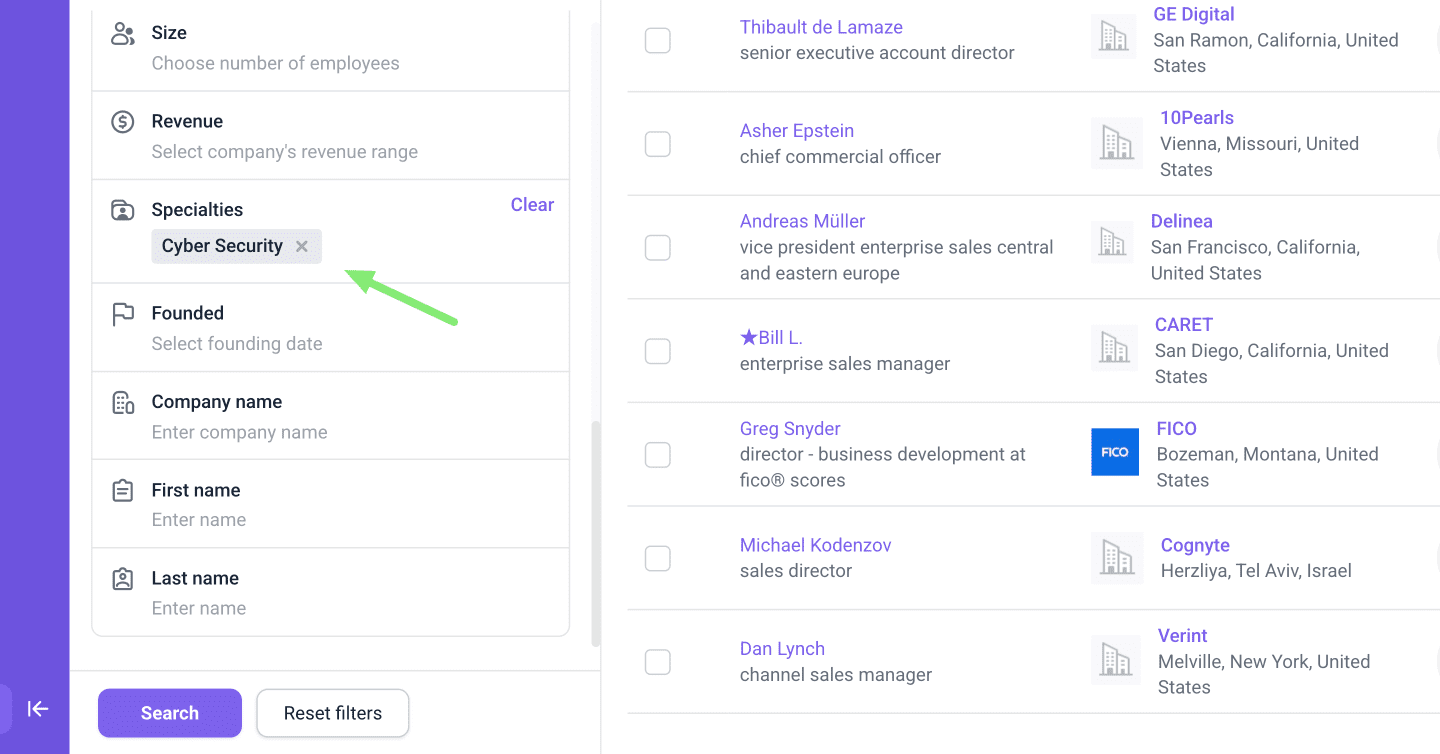Tick the checkbox next to Greg Snyder
This screenshot has width=1440, height=754.
pos(658,455)
